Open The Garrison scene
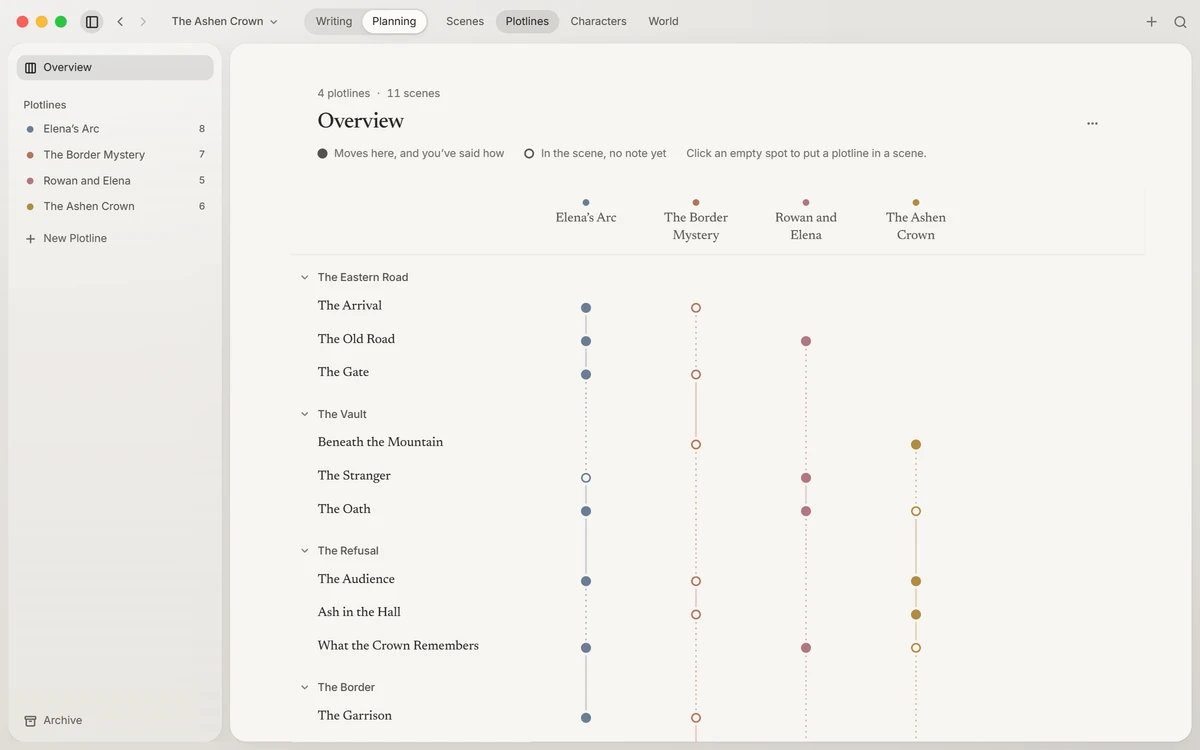This screenshot has width=1200, height=750. click(x=355, y=716)
